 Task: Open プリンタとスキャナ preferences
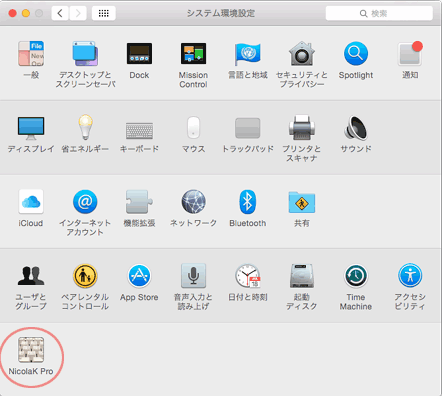(302, 127)
